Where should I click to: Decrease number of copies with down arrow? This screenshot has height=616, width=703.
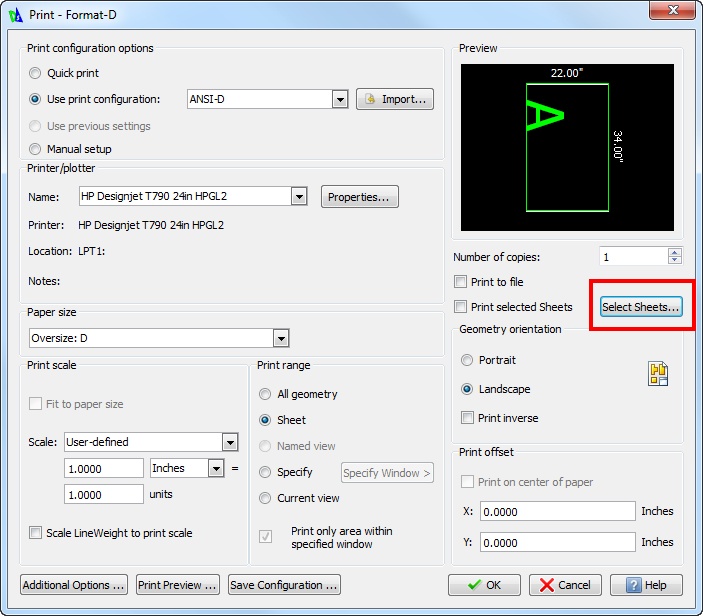click(675, 260)
